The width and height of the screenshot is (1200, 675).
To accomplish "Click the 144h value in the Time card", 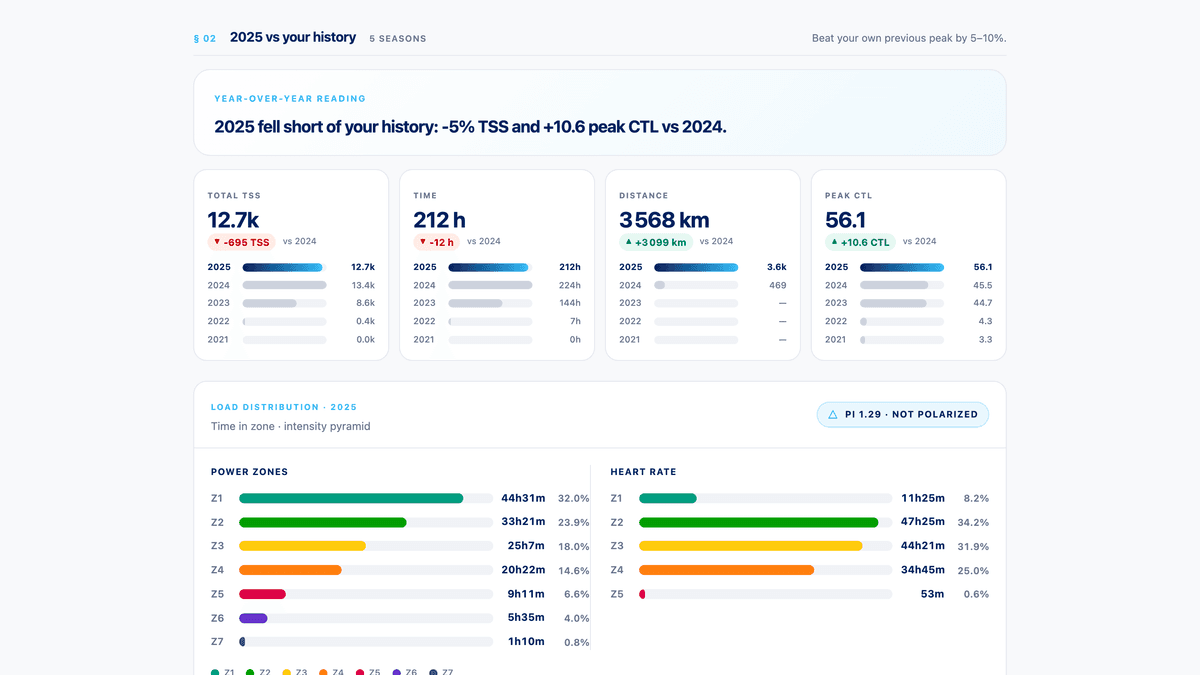I will [x=570, y=303].
